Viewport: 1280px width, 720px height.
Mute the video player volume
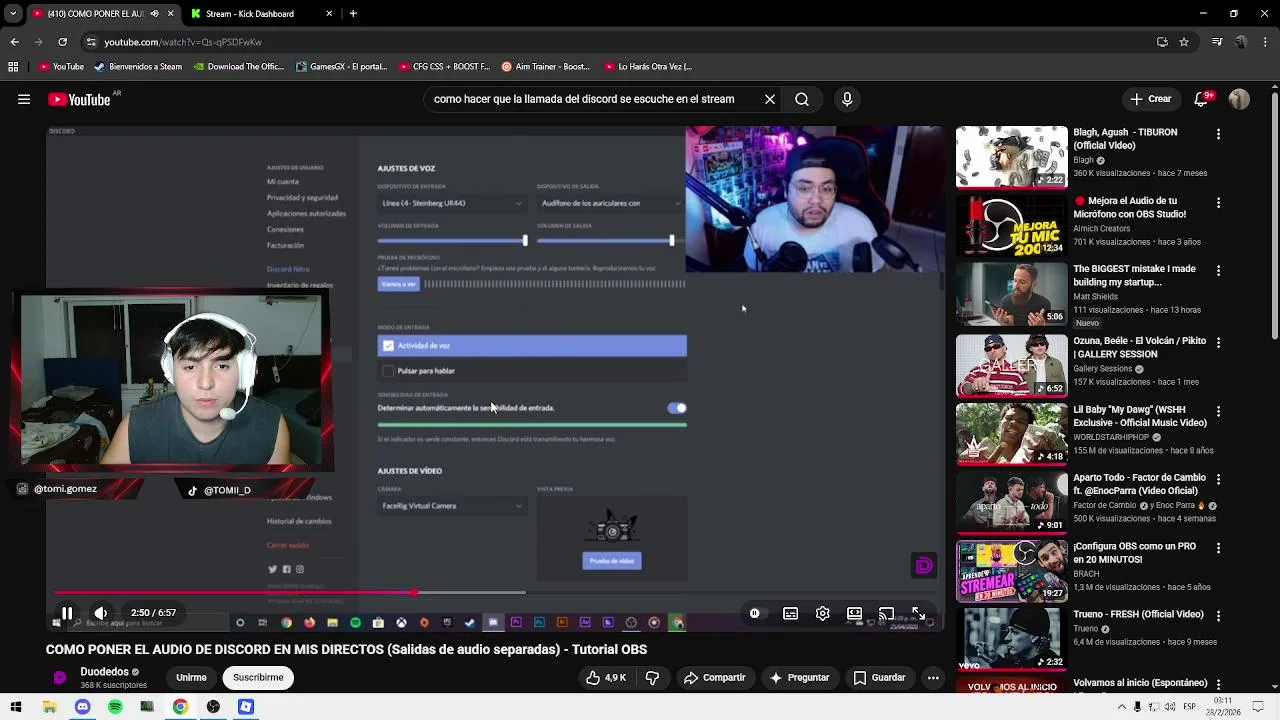(x=101, y=613)
